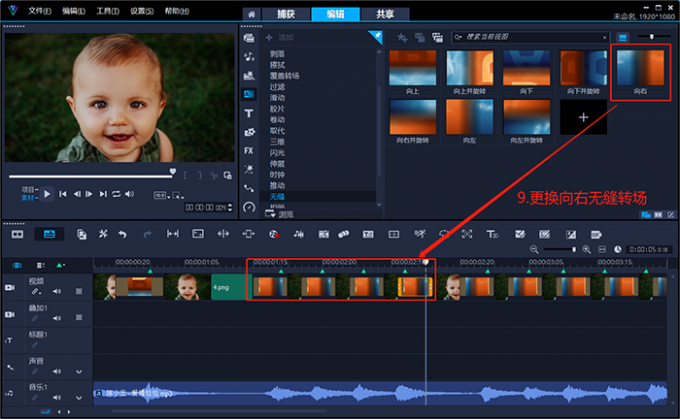Play the preview video
This screenshot has width=680, height=419.
click(x=47, y=194)
